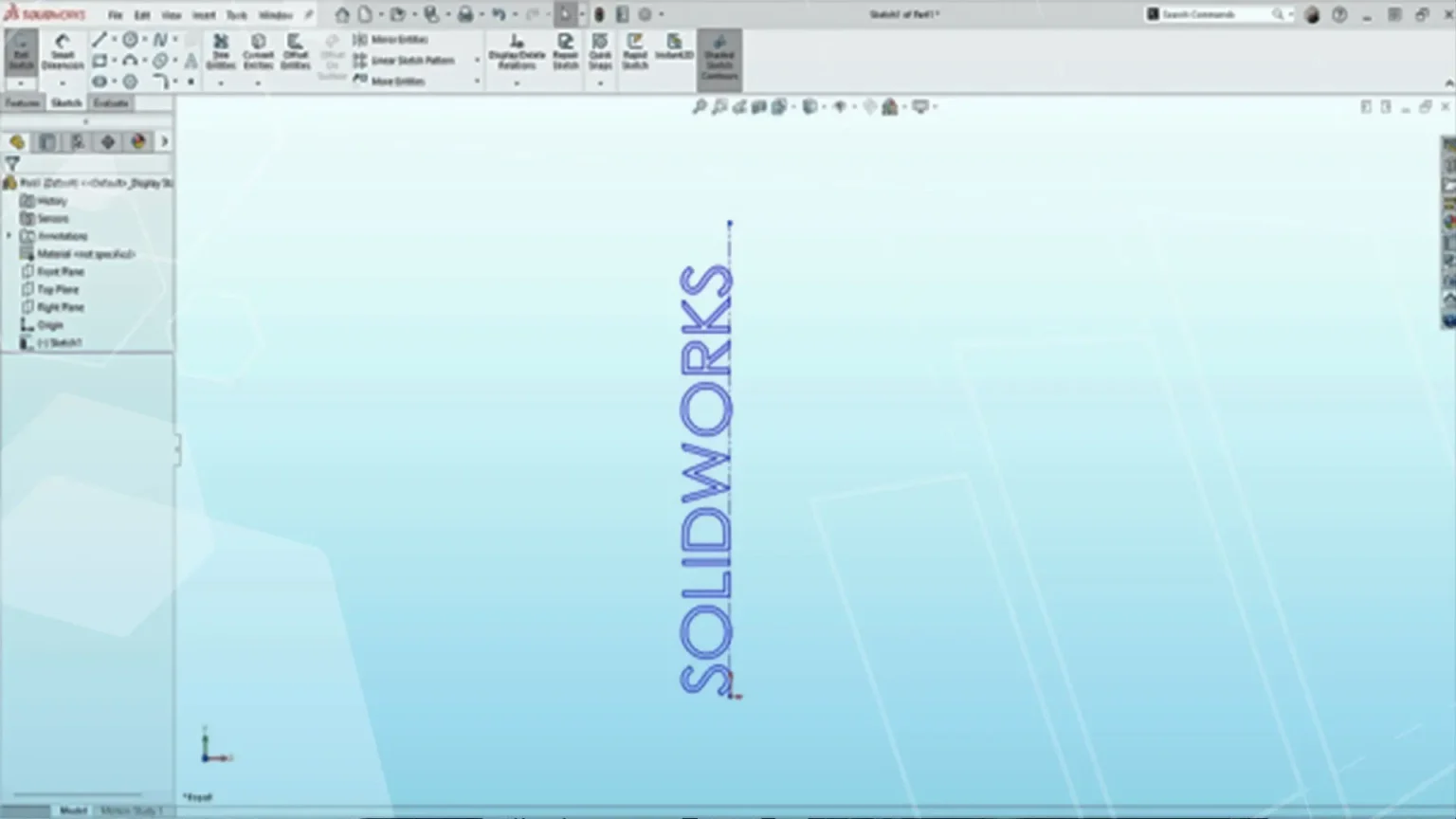Screen dimensions: 1456x819
Task: Switch to the Features tab
Action: click(x=23, y=102)
